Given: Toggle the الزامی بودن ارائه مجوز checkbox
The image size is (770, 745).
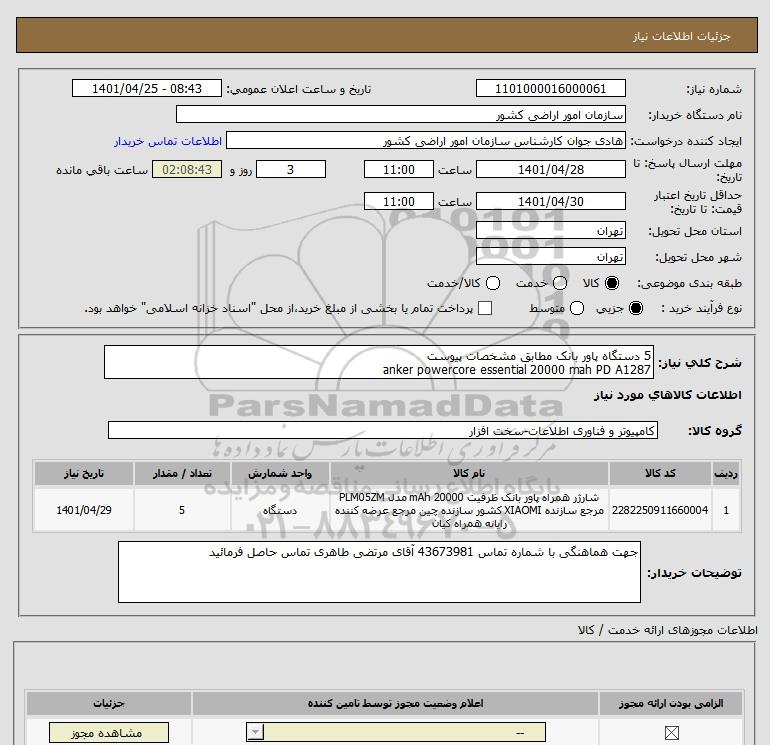Looking at the screenshot, I should click(x=671, y=733).
